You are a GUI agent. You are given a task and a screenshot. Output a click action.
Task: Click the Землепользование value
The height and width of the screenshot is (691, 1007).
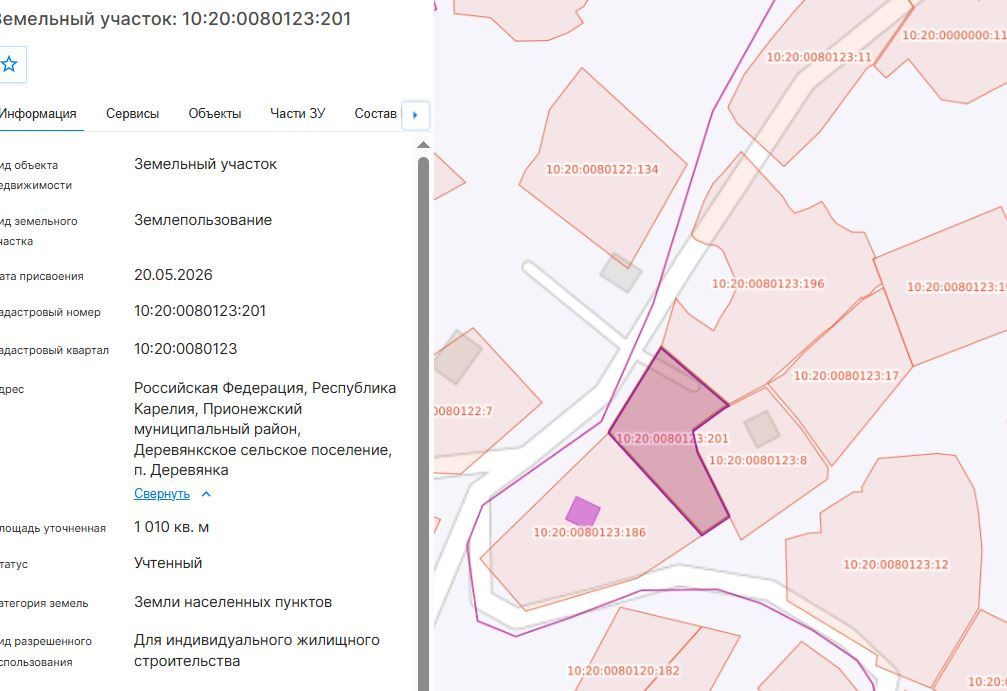pyautogui.click(x=203, y=220)
